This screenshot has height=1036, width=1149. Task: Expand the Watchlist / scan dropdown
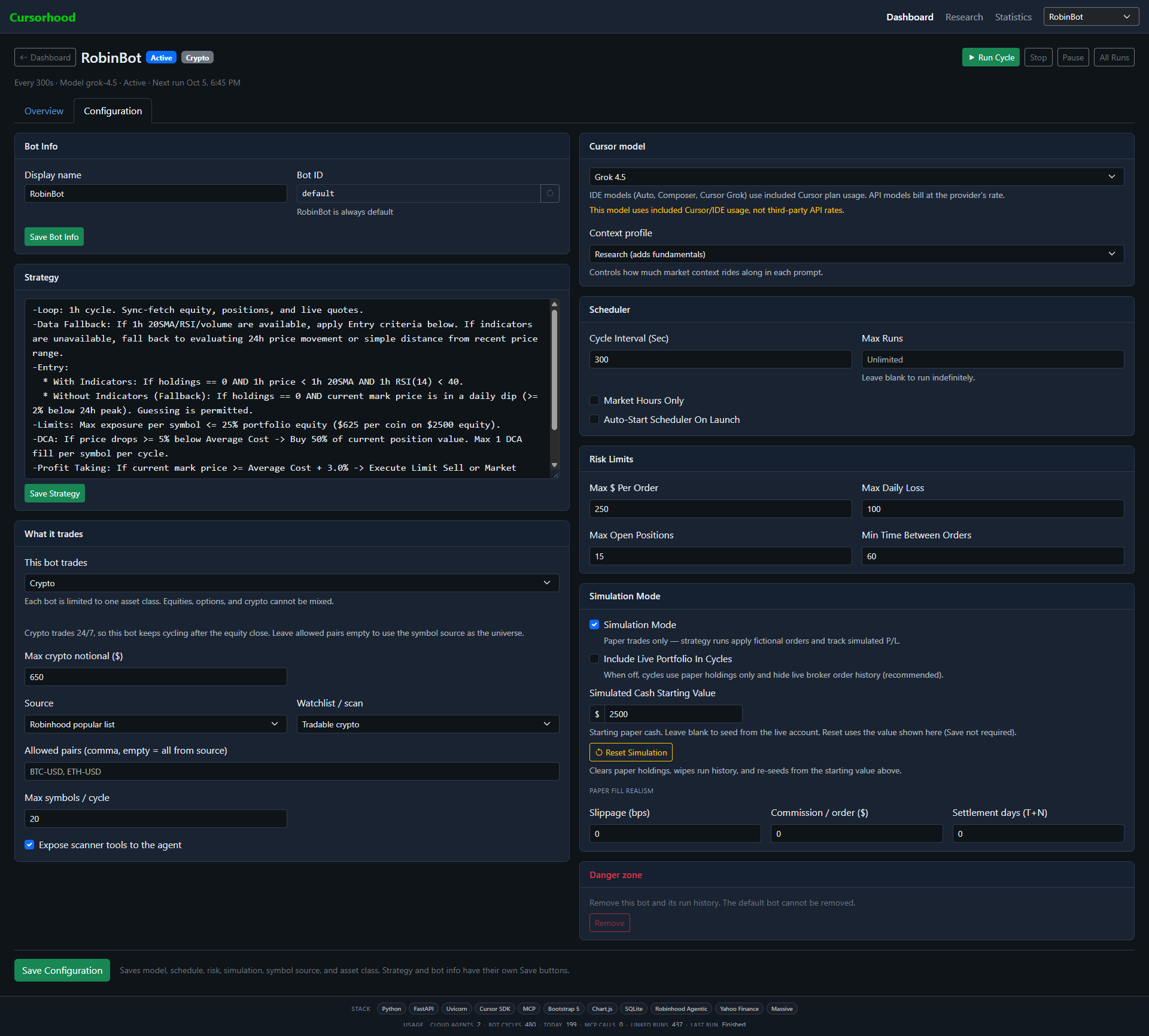pyautogui.click(x=428, y=724)
